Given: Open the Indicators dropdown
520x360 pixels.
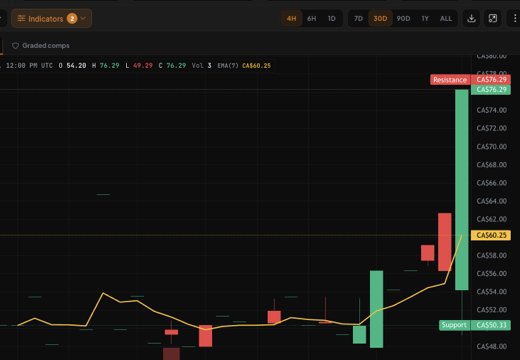Looking at the screenshot, I should (51, 18).
